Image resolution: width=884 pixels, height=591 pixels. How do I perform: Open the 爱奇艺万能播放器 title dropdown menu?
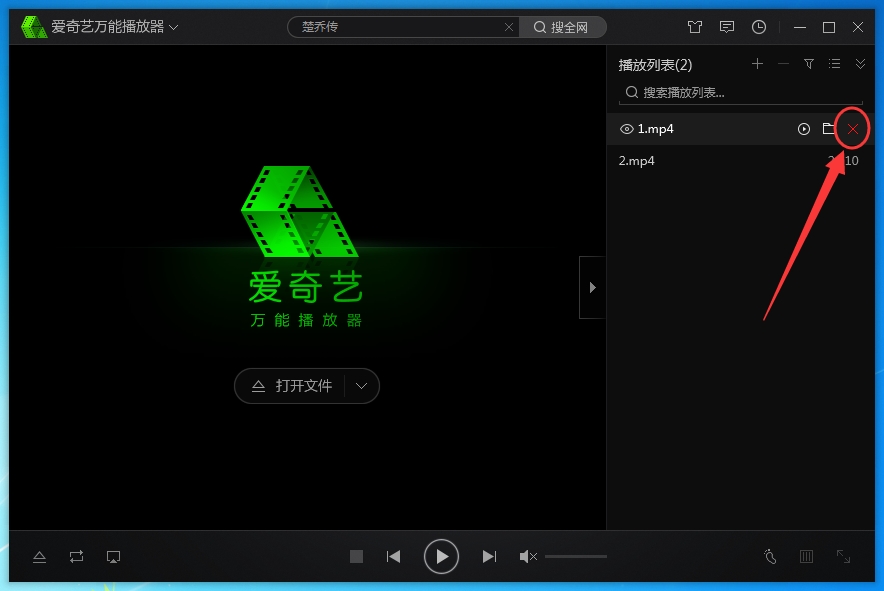pyautogui.click(x=174, y=27)
